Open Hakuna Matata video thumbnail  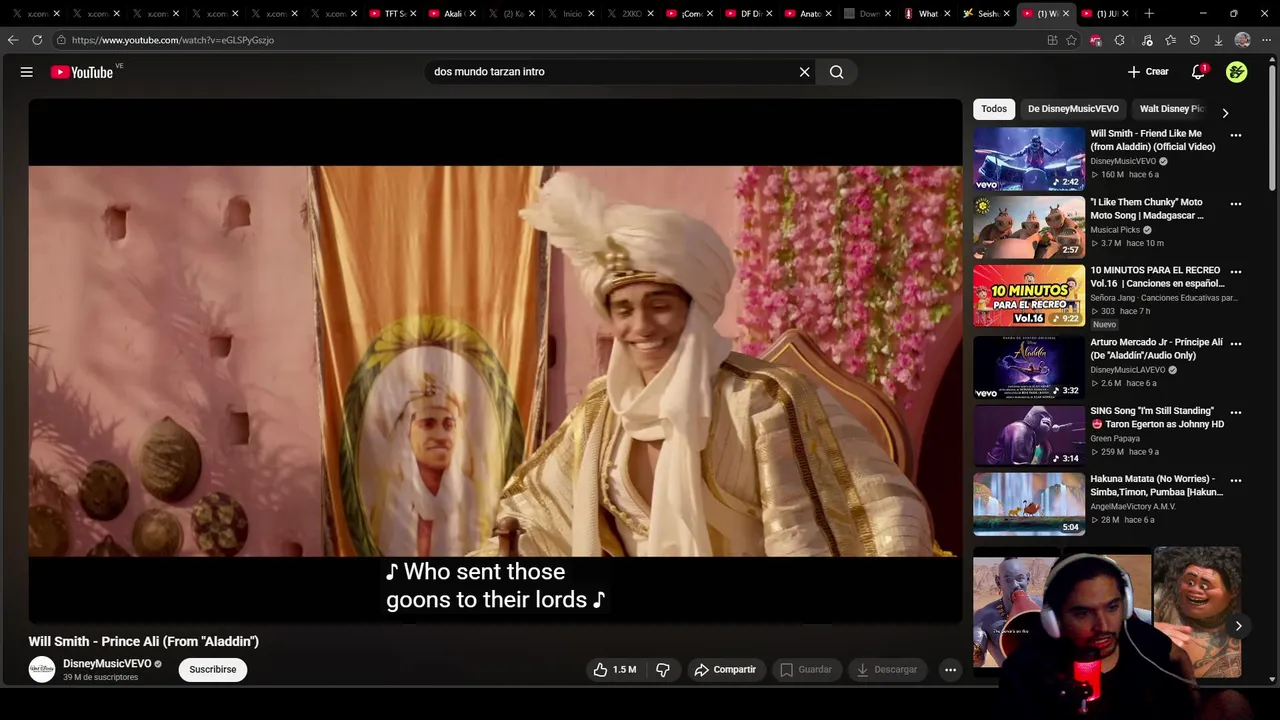pos(1029,505)
